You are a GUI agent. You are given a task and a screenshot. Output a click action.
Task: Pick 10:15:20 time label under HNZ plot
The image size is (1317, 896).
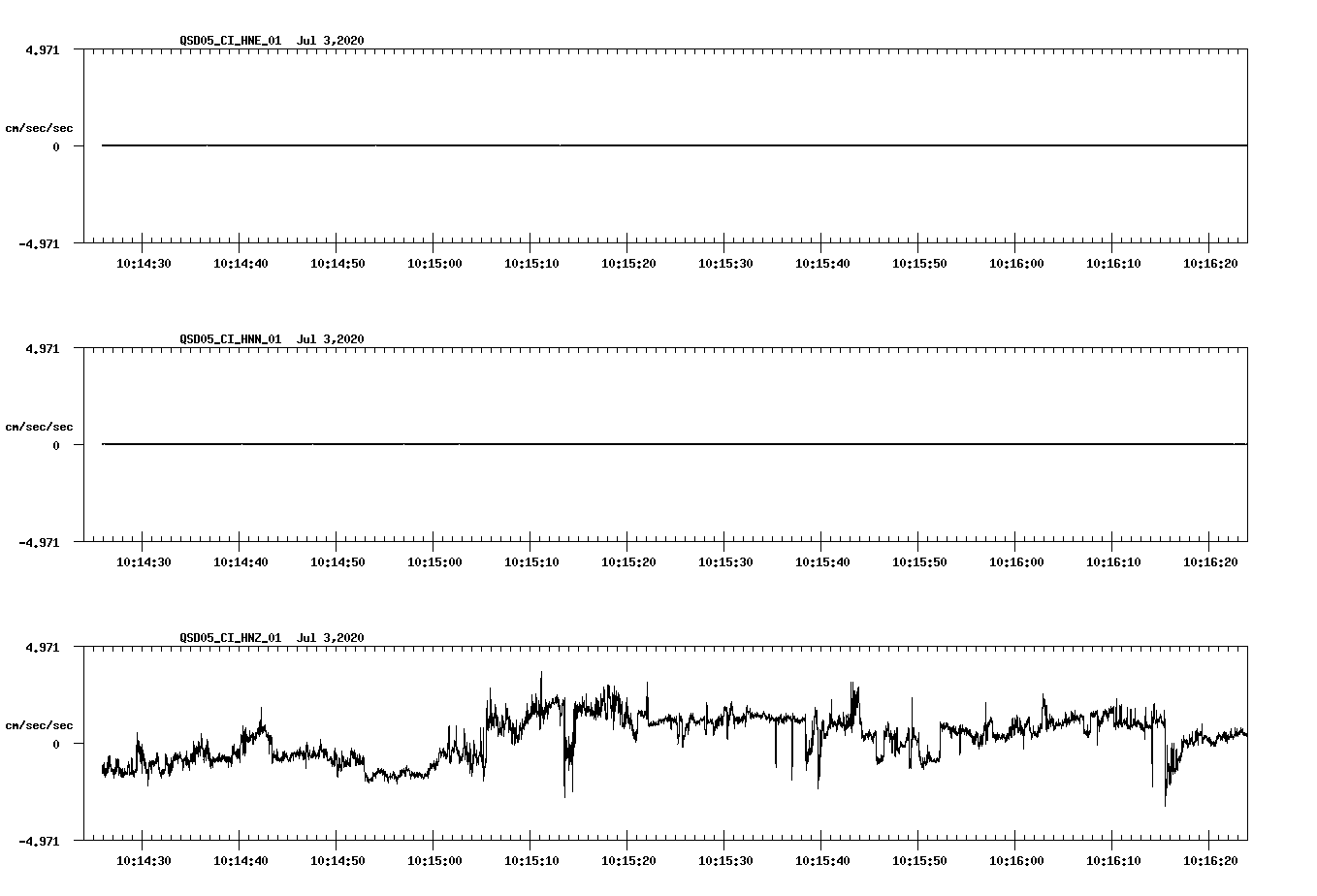(628, 861)
